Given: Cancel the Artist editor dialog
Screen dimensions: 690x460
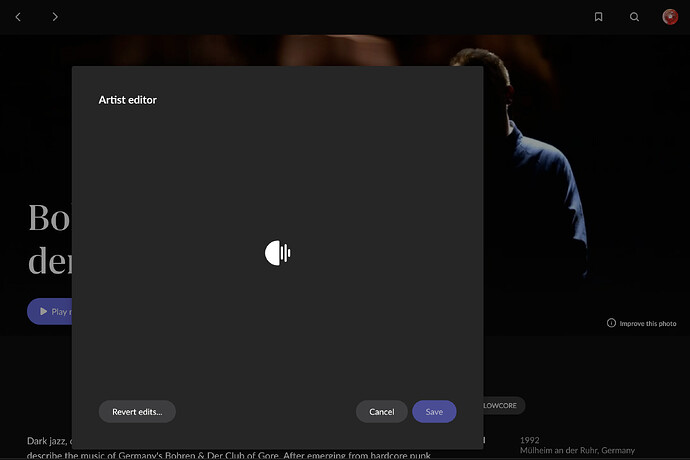Looking at the screenshot, I should 382,412.
